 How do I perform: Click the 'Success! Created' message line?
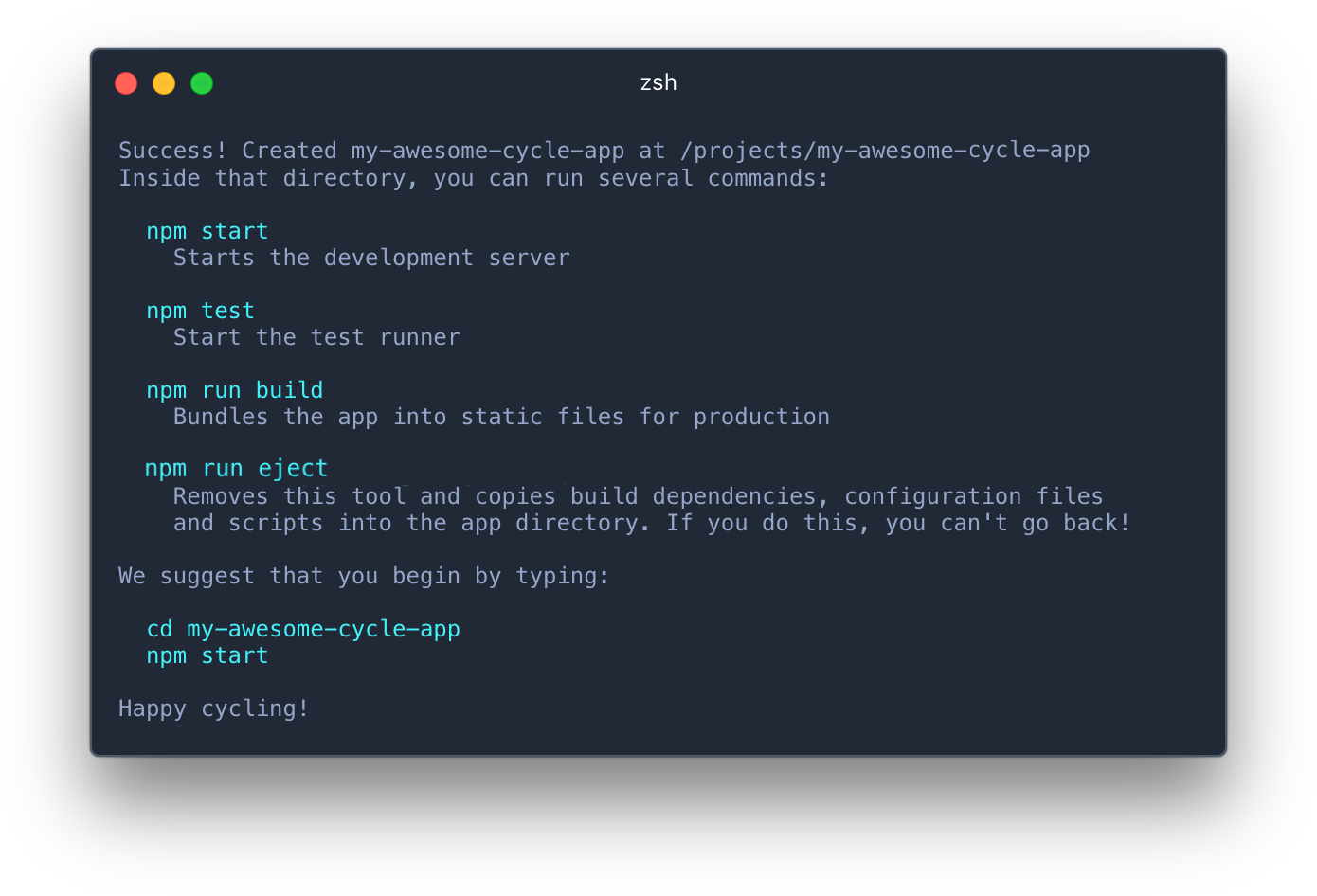coord(604,152)
